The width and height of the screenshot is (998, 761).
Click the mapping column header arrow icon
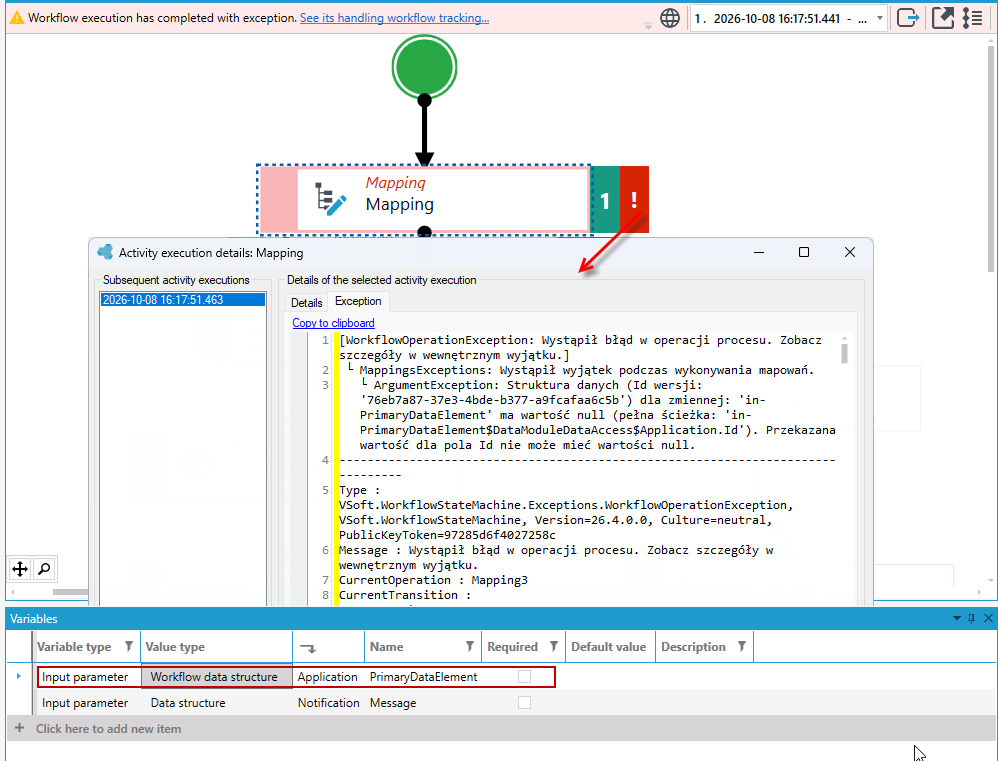pos(308,648)
